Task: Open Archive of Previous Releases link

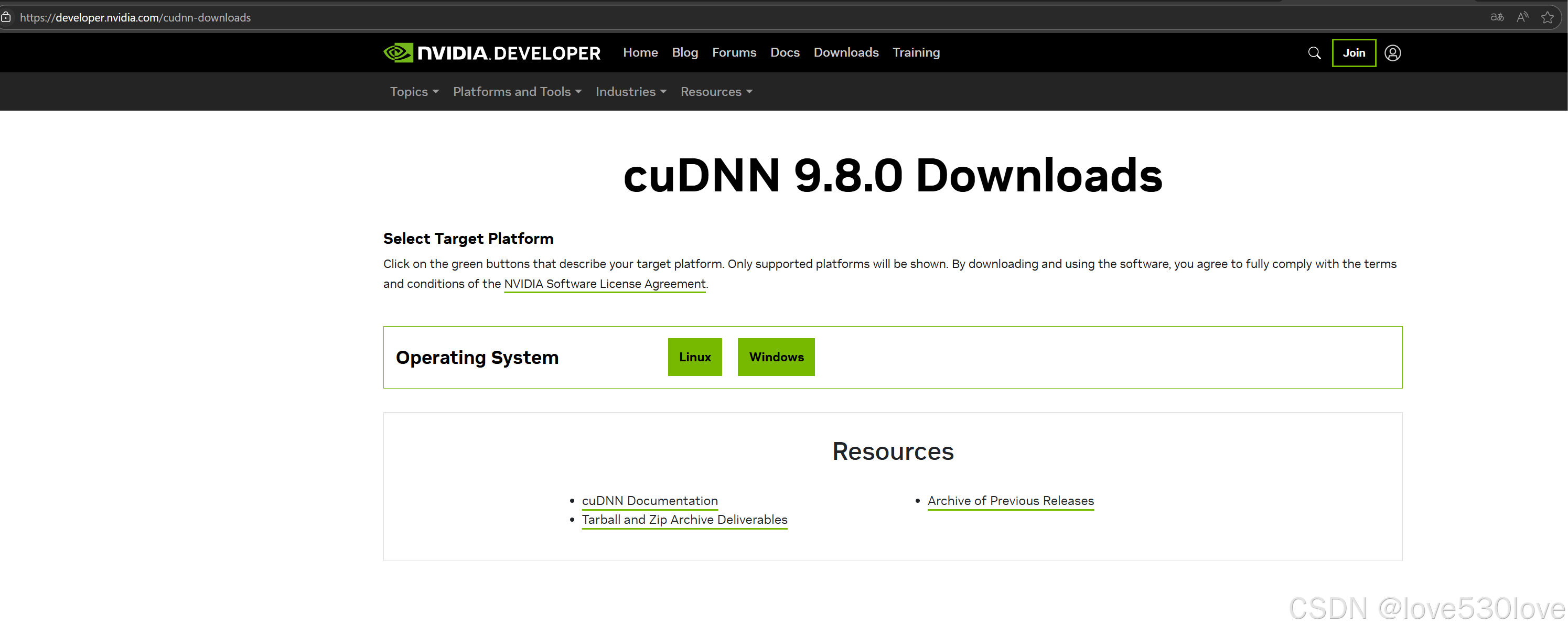Action: (1010, 500)
